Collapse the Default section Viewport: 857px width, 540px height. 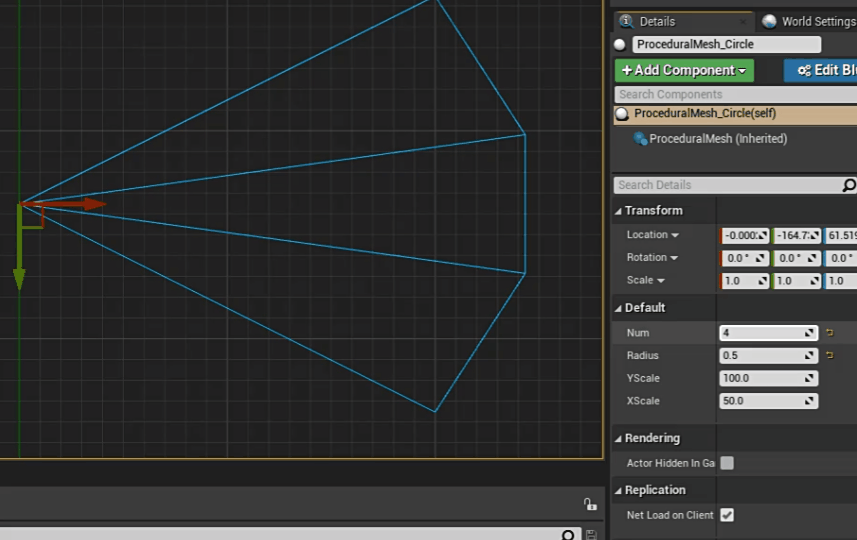[618, 308]
